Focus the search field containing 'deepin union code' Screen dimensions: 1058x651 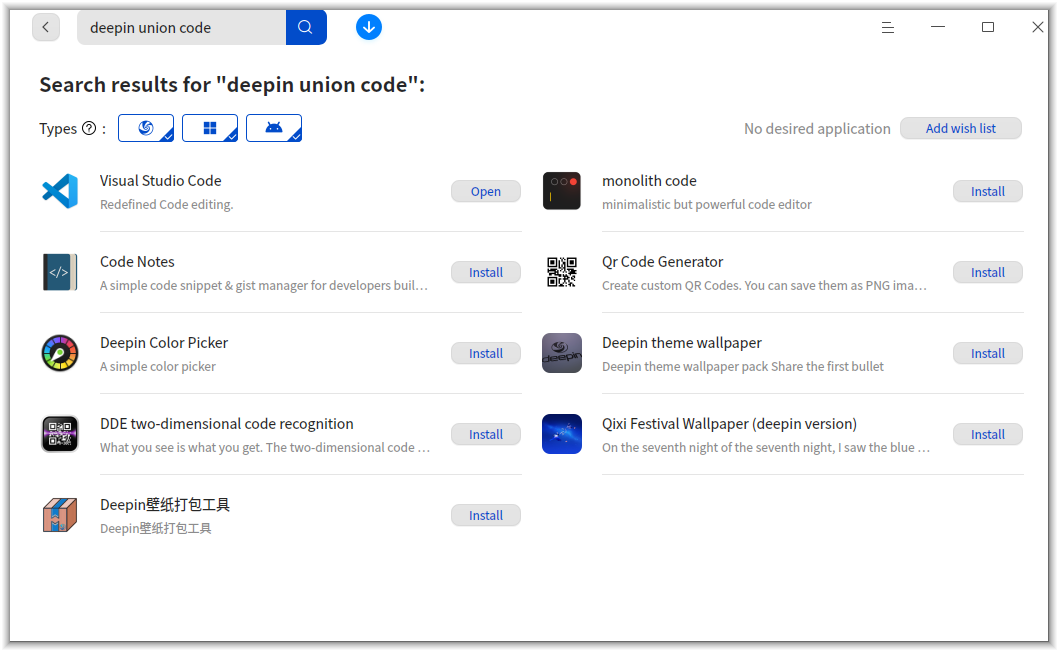tap(182, 27)
